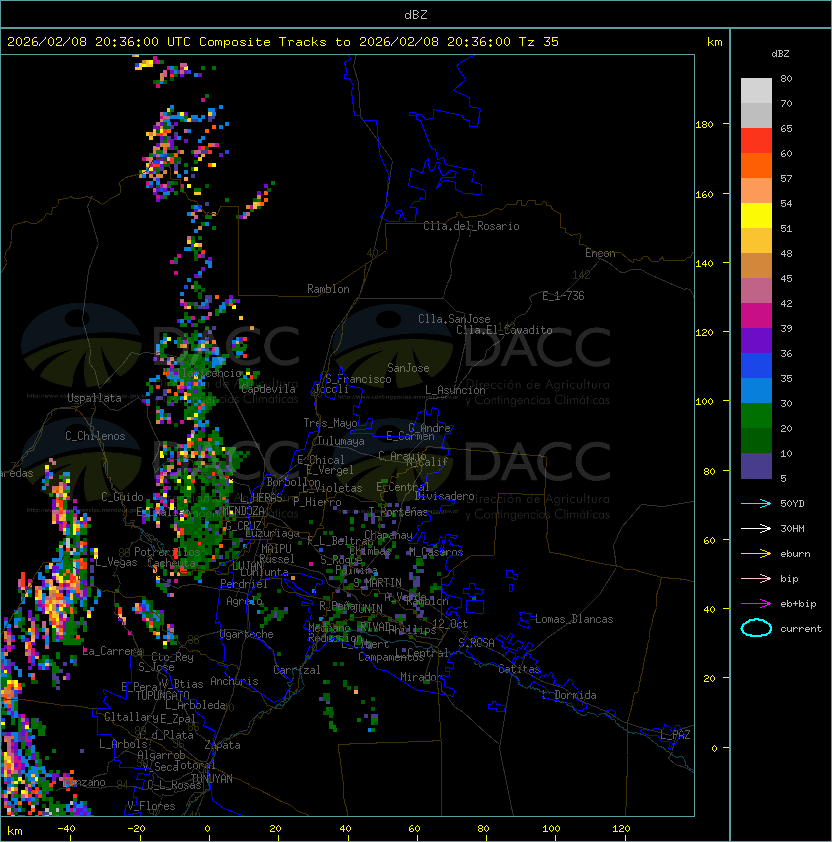Click the dBZ heading above the color scale
The width and height of the screenshot is (832, 842).
click(x=780, y=54)
